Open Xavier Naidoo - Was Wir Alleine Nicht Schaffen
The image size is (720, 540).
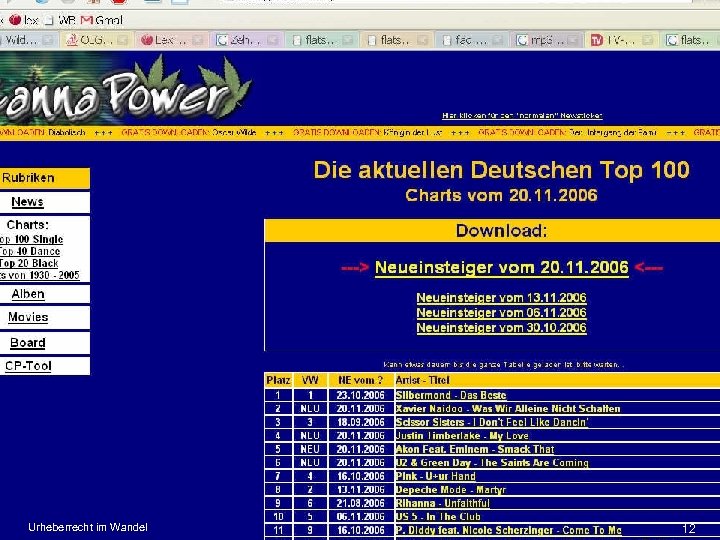tap(508, 409)
